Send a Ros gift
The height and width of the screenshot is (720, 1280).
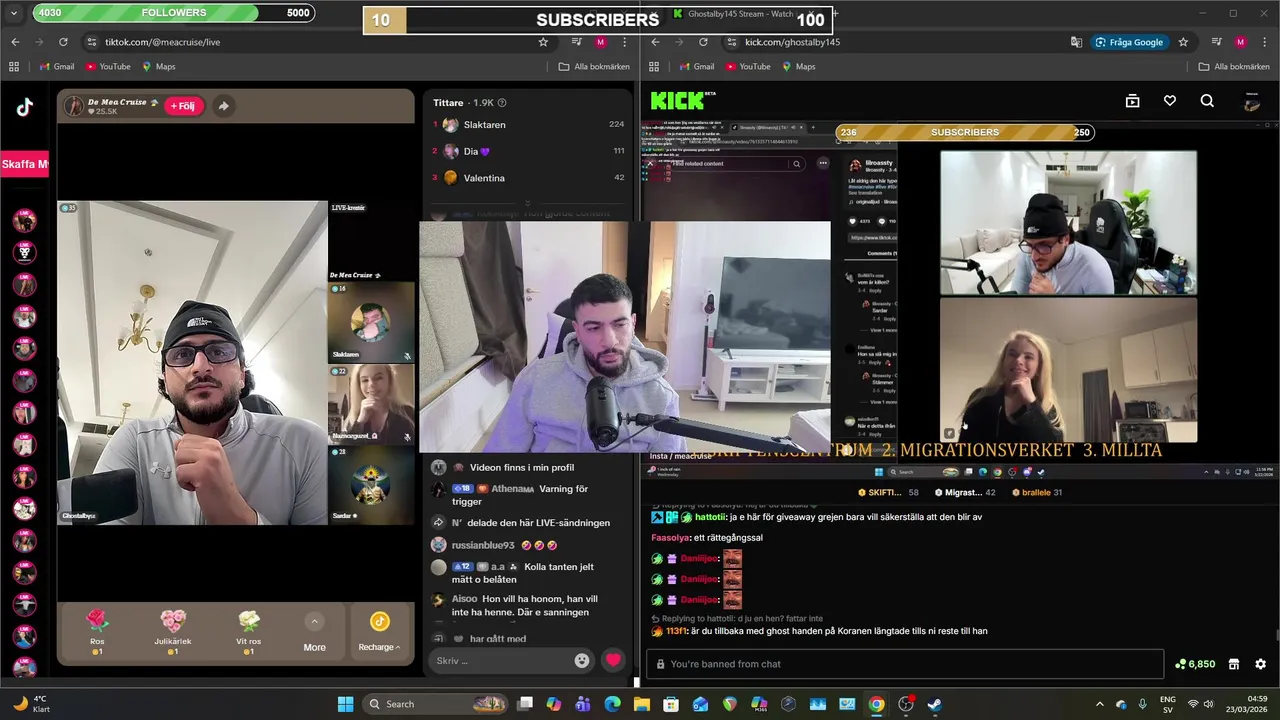click(x=97, y=632)
